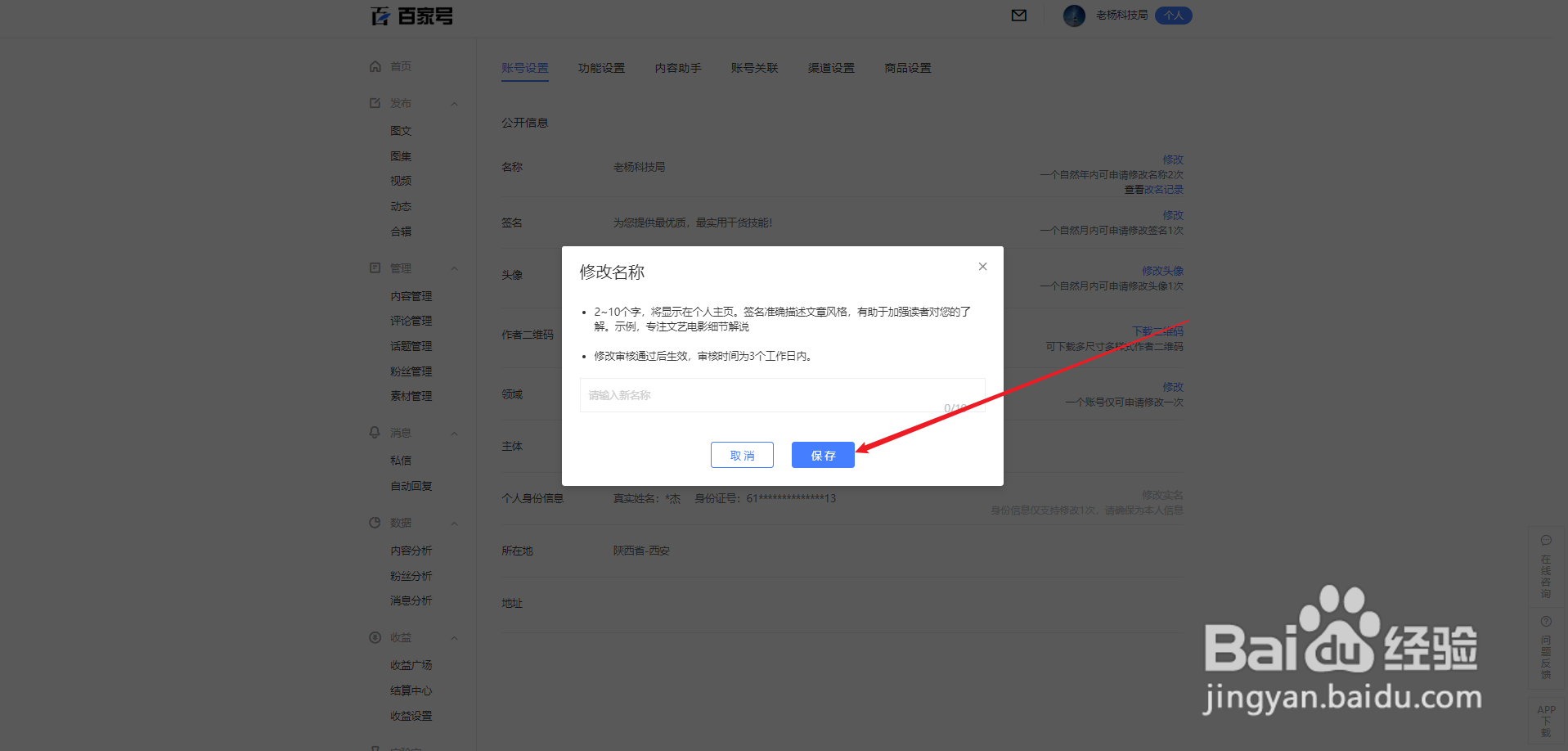
Task: Click the 管理 list icon in the sidebar
Action: point(375,268)
